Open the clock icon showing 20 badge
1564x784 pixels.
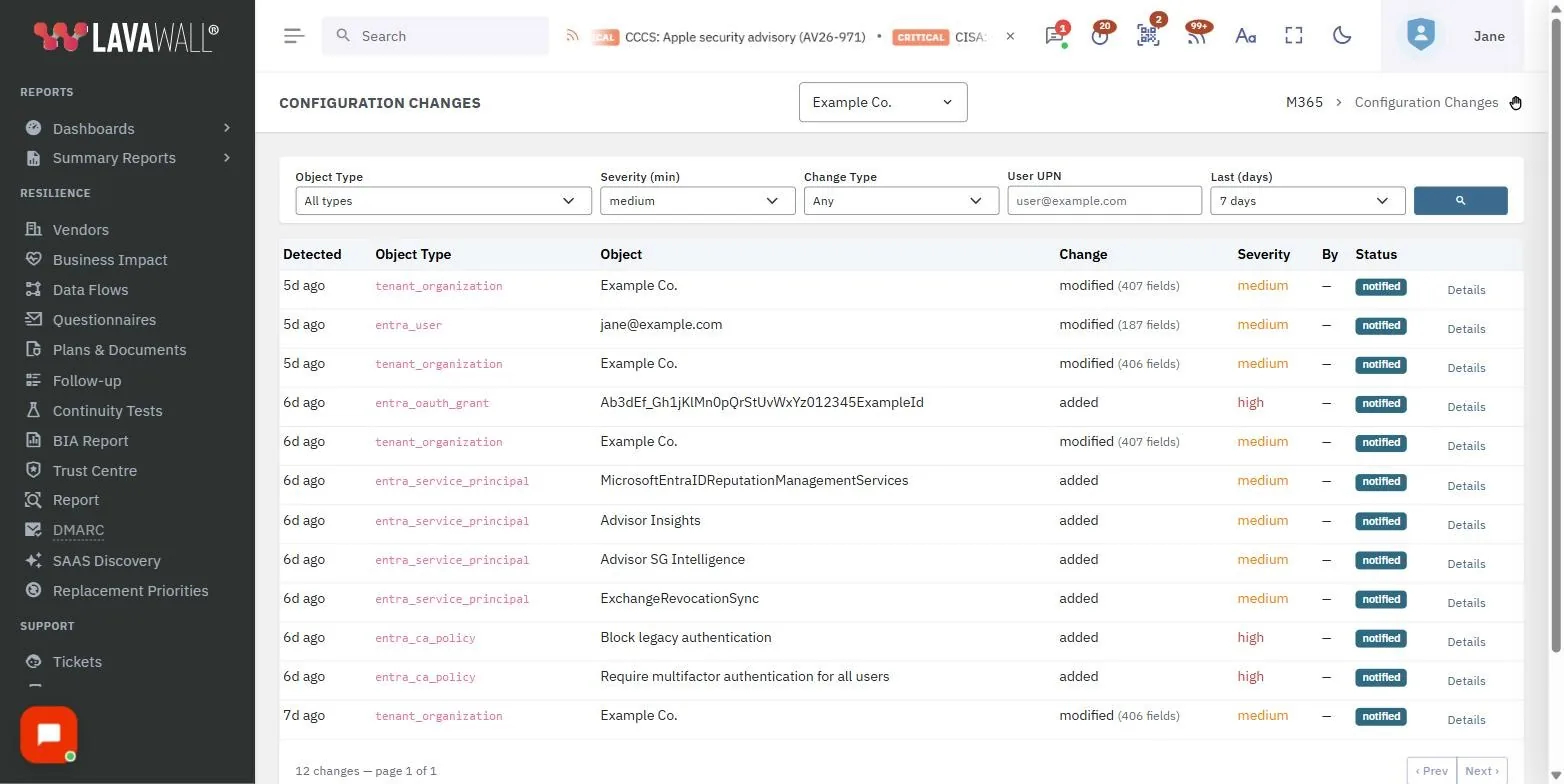click(x=1101, y=35)
